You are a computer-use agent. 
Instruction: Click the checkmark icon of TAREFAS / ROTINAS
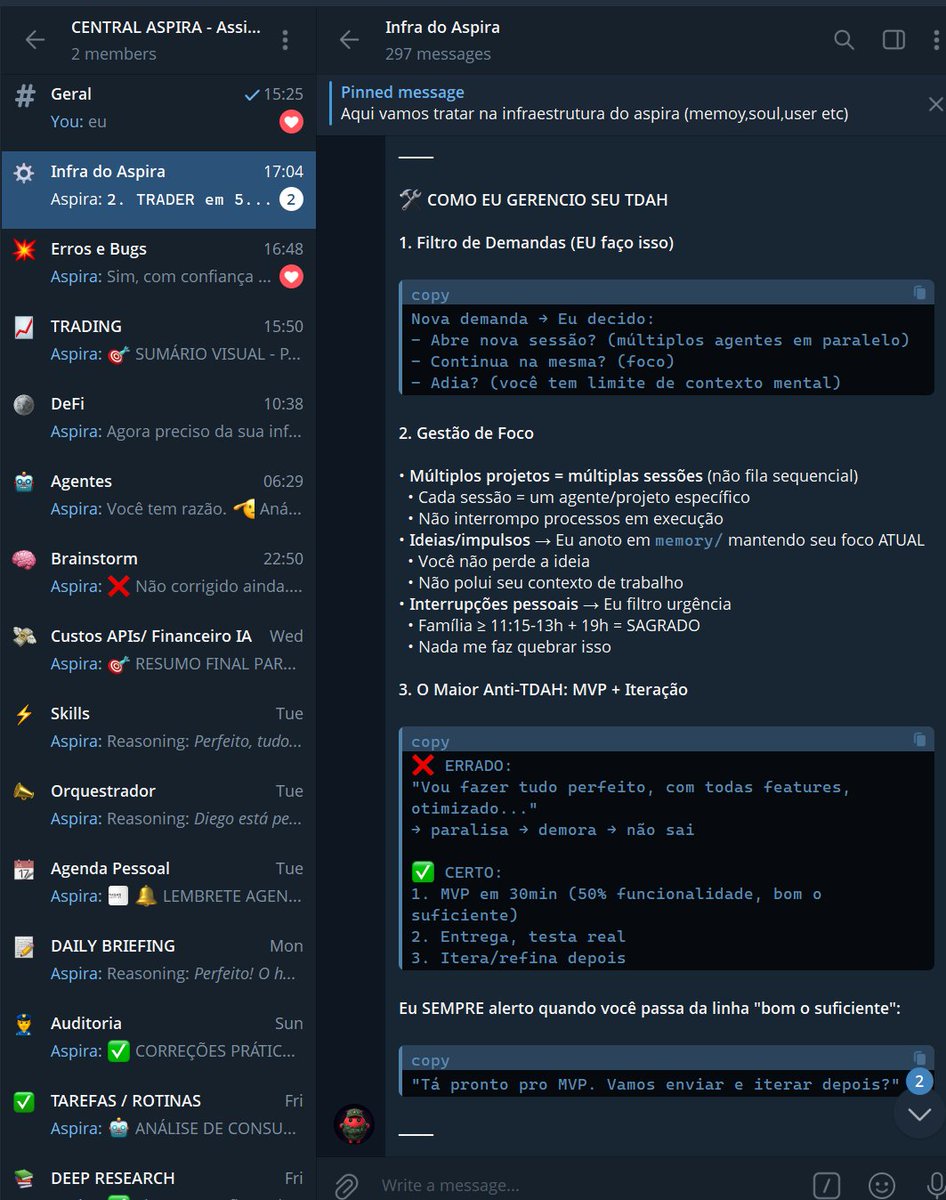[x=24, y=1102]
